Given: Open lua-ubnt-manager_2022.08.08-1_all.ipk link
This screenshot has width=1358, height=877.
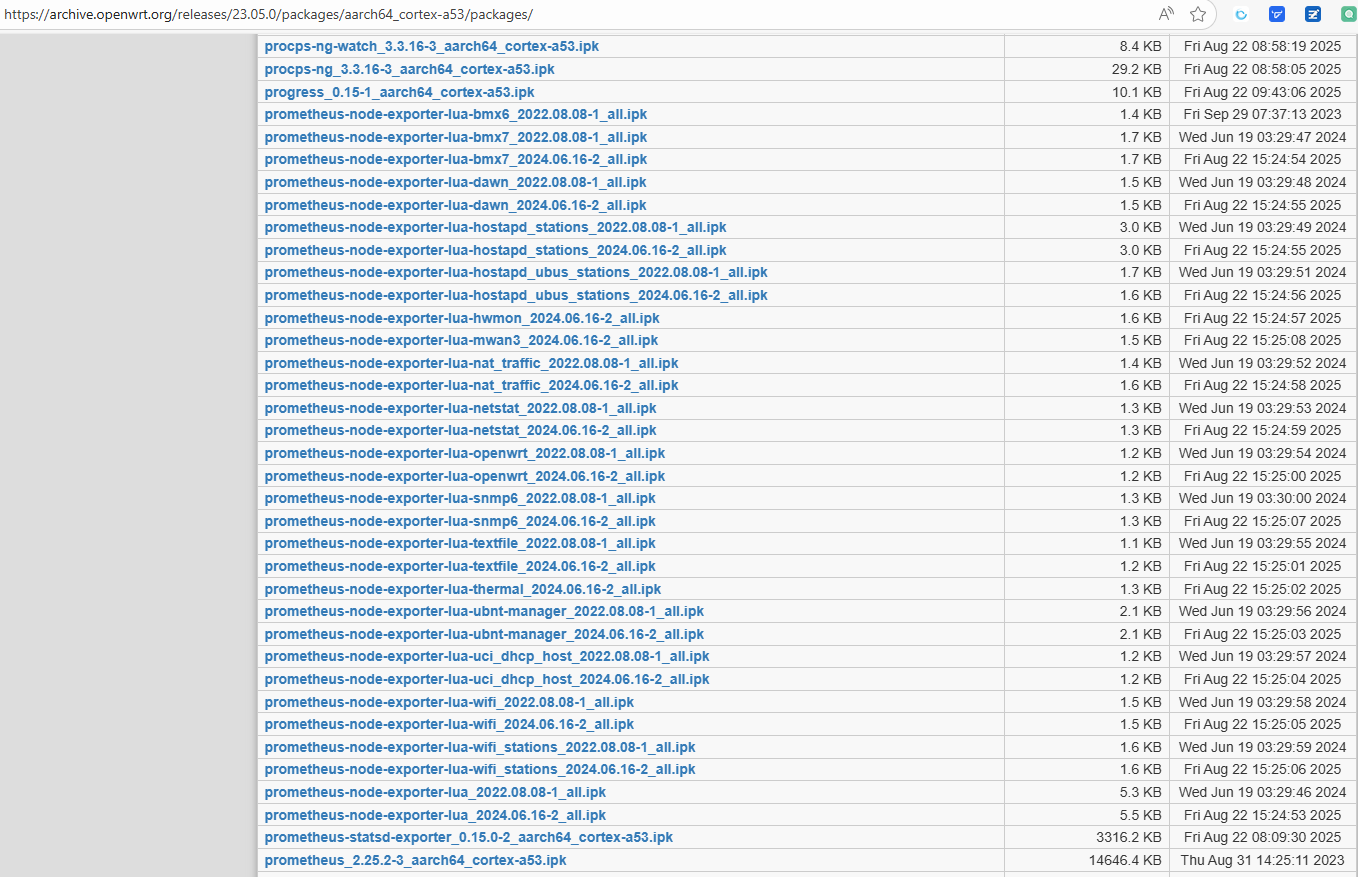Looking at the screenshot, I should (484, 611).
